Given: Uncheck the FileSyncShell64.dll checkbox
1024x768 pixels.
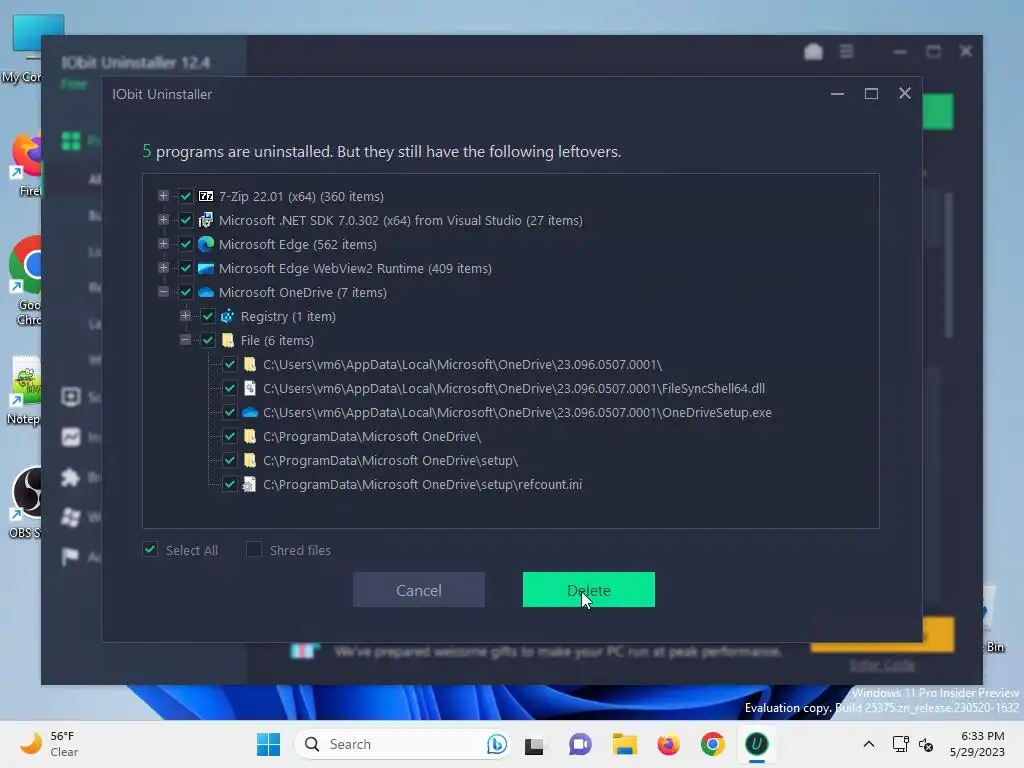Looking at the screenshot, I should click(x=230, y=389).
